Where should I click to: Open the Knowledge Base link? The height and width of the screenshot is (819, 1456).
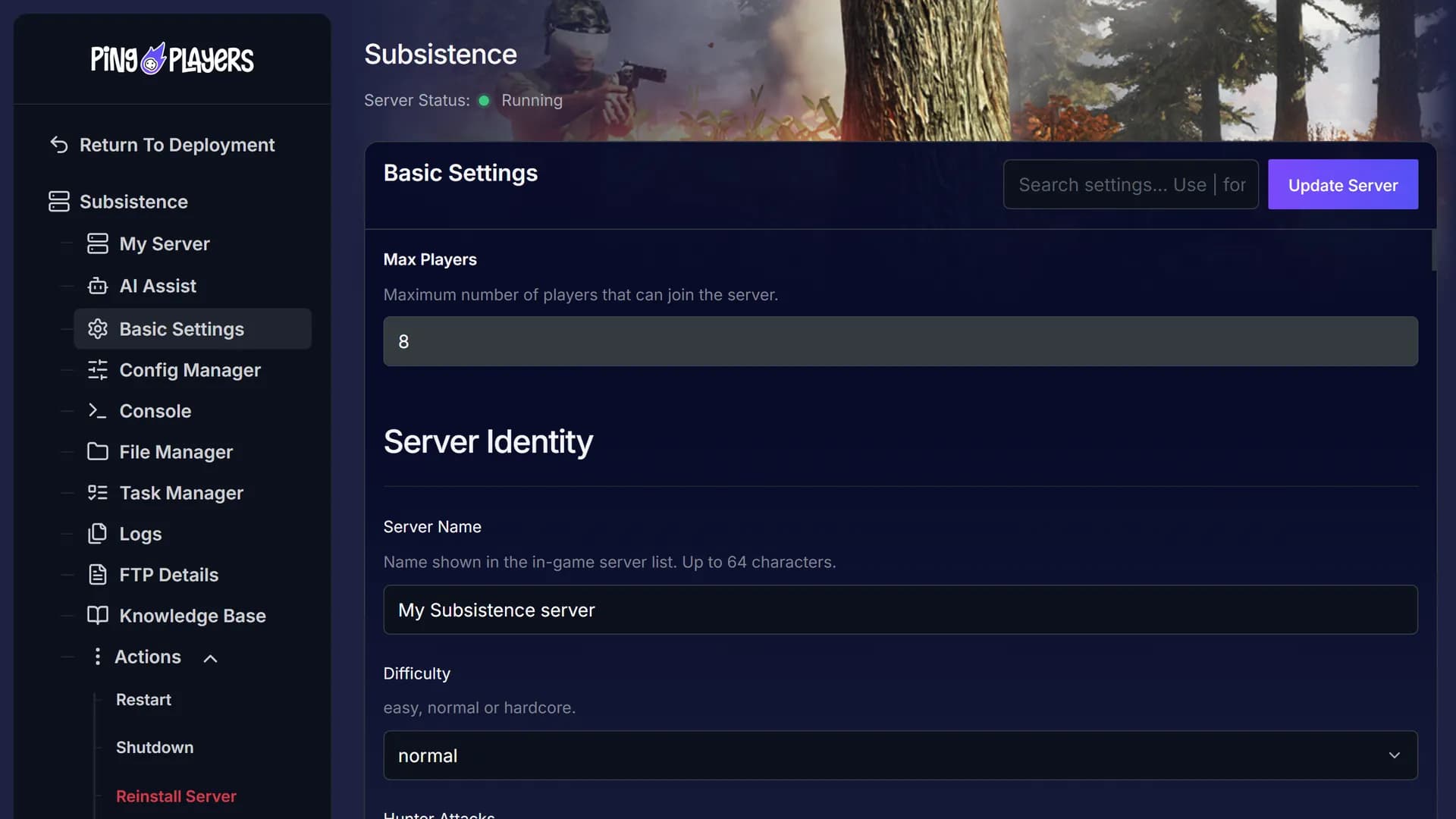click(193, 615)
